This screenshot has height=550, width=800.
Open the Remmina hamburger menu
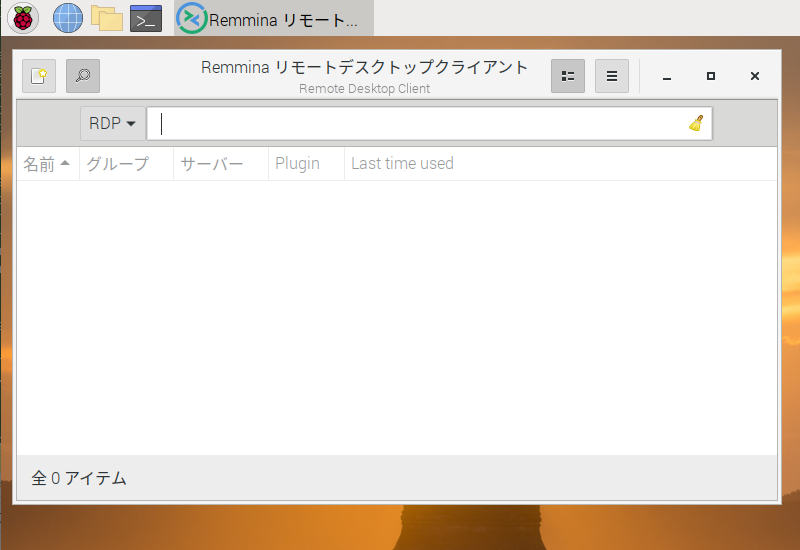coord(612,76)
